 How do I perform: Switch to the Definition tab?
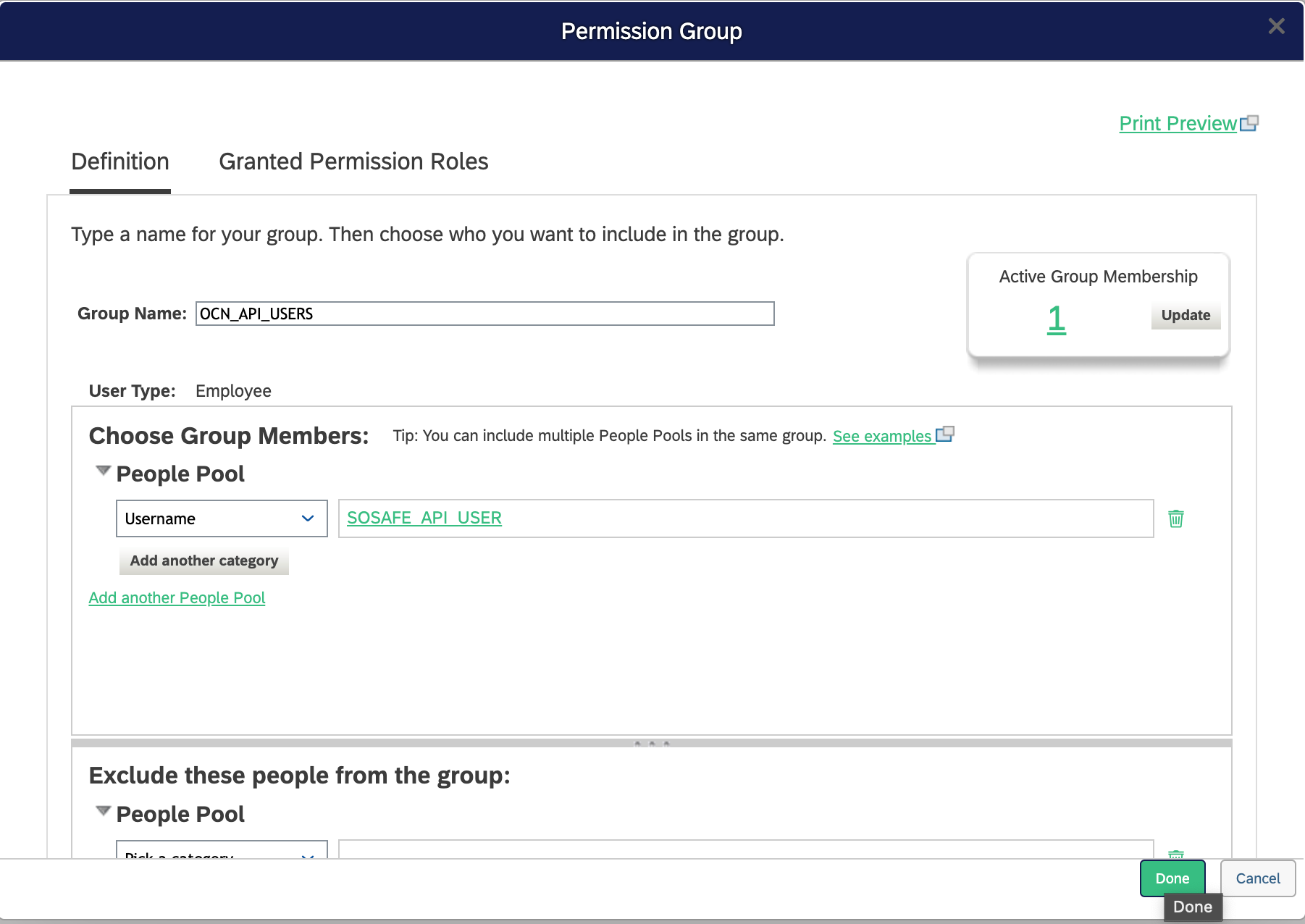point(120,161)
